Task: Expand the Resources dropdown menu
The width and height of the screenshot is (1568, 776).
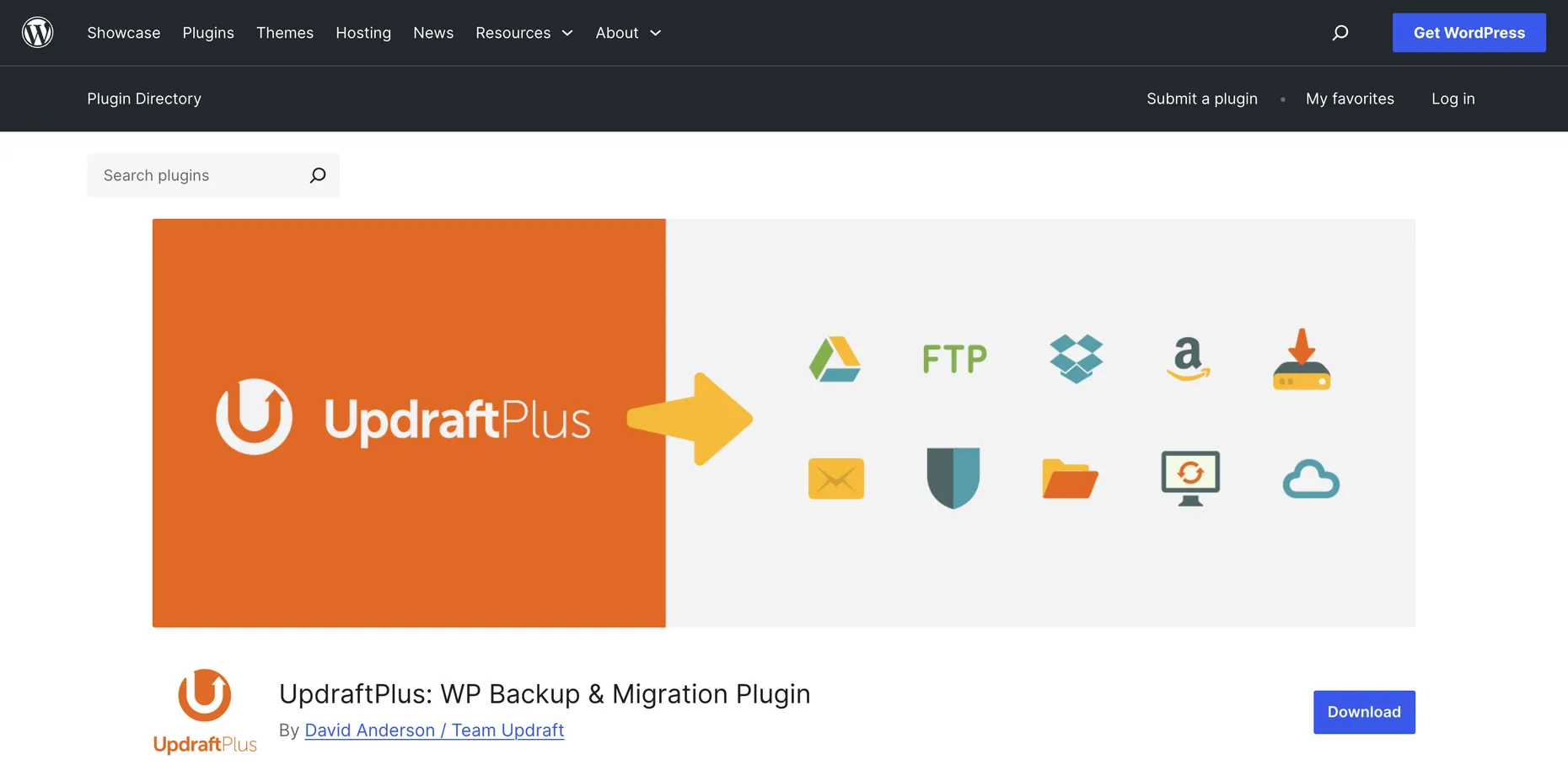Action: [x=524, y=33]
